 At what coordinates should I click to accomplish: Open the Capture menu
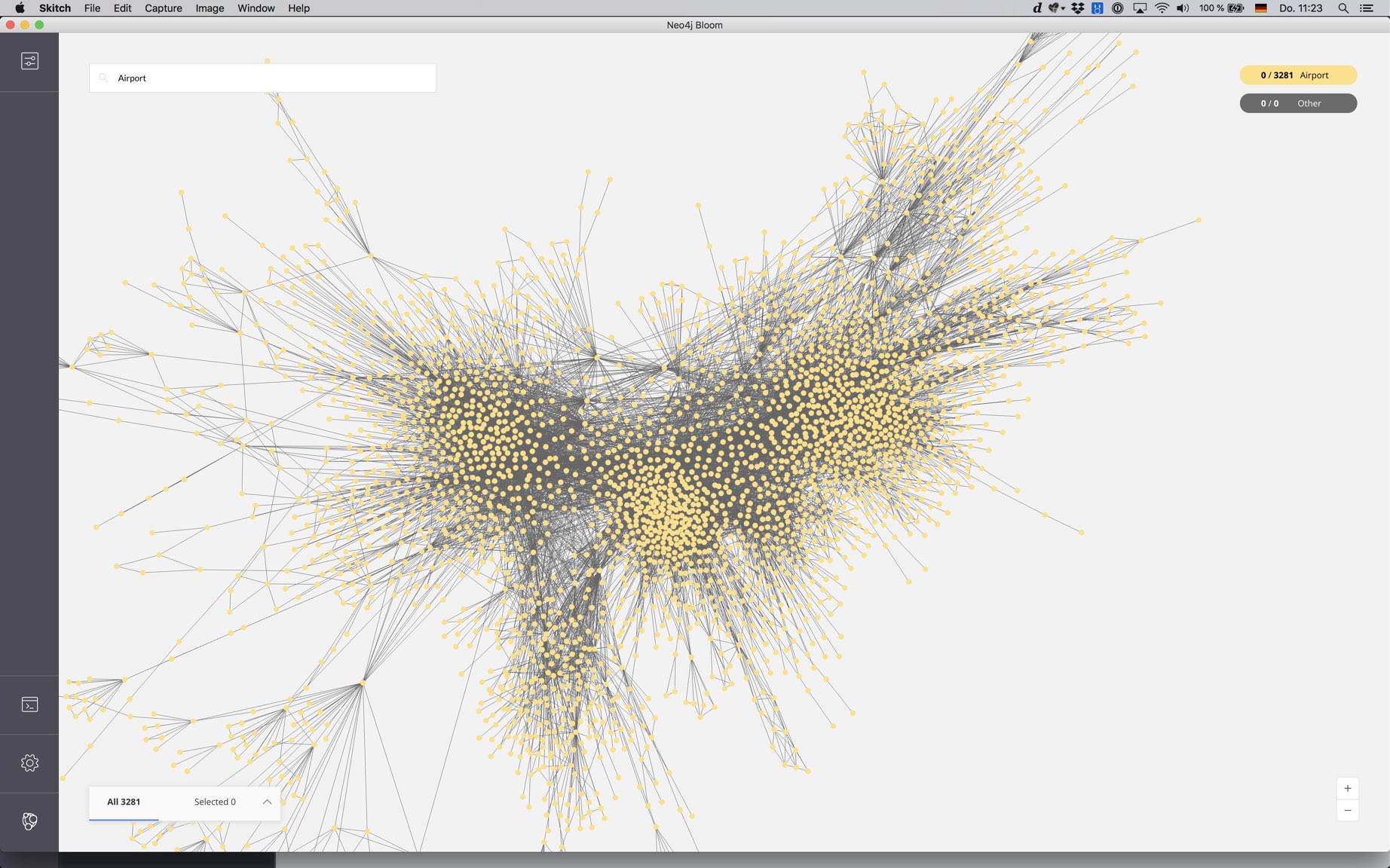pyautogui.click(x=164, y=8)
